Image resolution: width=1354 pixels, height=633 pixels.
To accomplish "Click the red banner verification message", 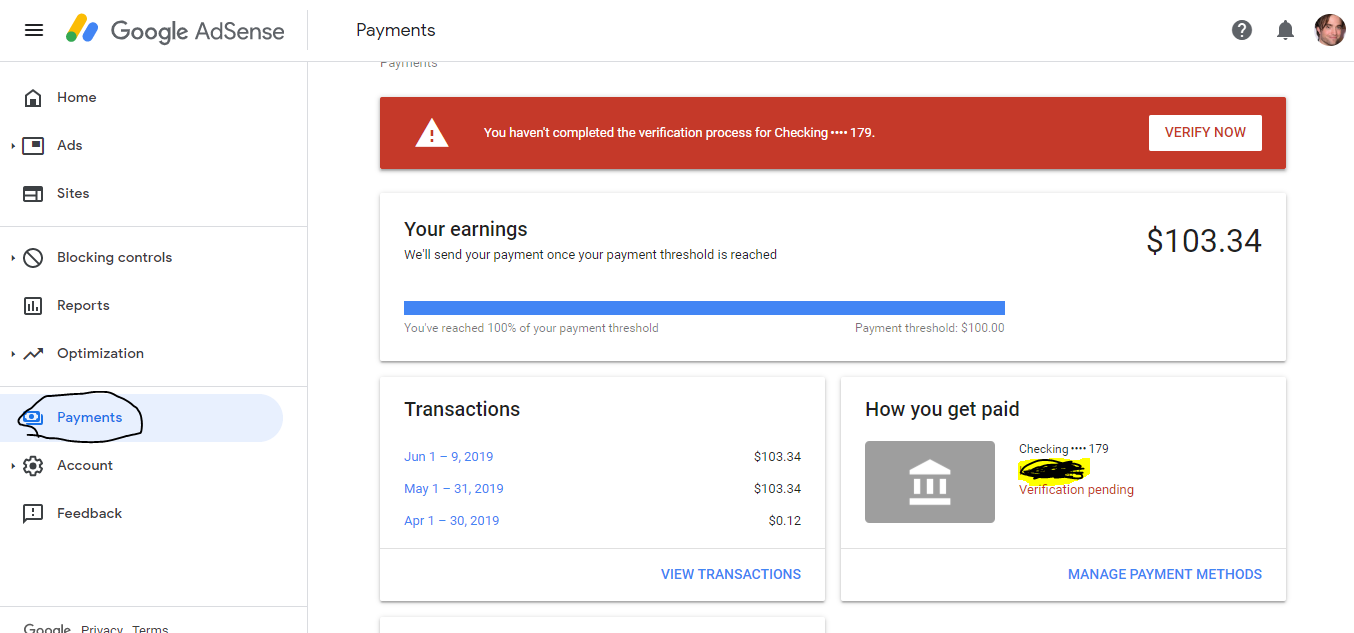I will click(679, 132).
